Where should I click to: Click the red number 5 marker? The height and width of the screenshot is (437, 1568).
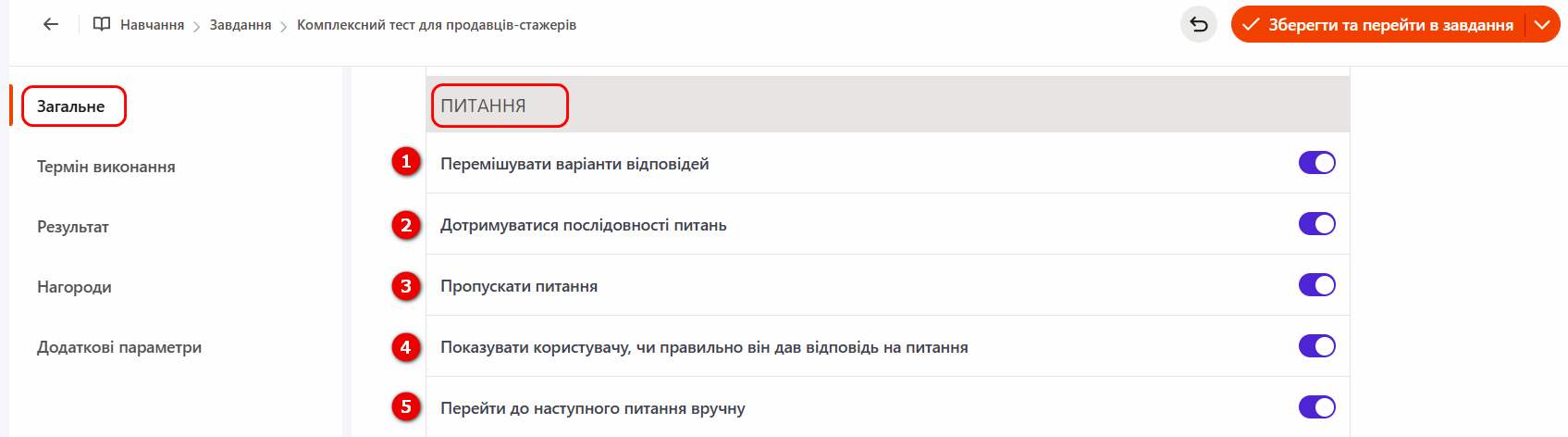point(406,407)
